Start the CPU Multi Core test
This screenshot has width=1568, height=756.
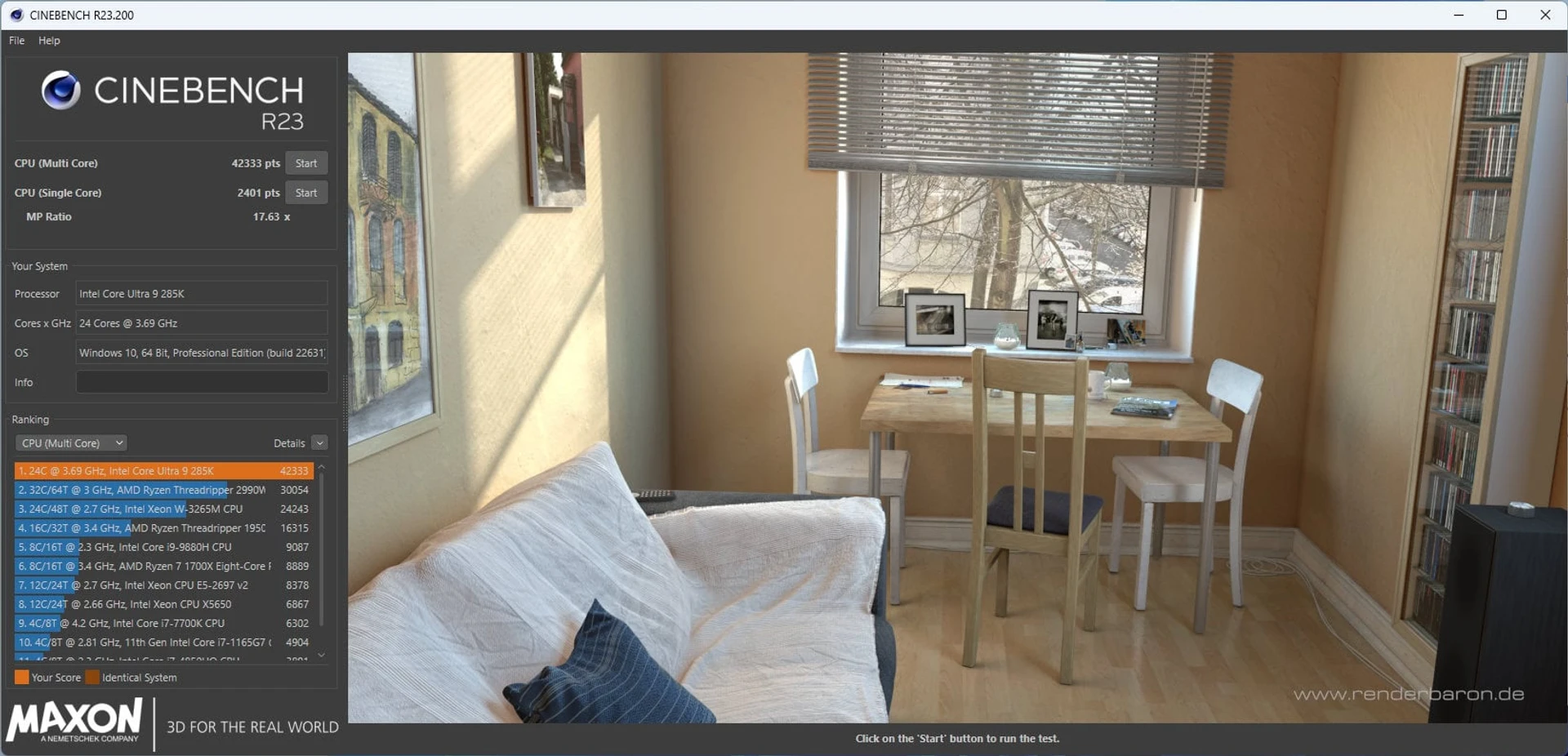[306, 163]
